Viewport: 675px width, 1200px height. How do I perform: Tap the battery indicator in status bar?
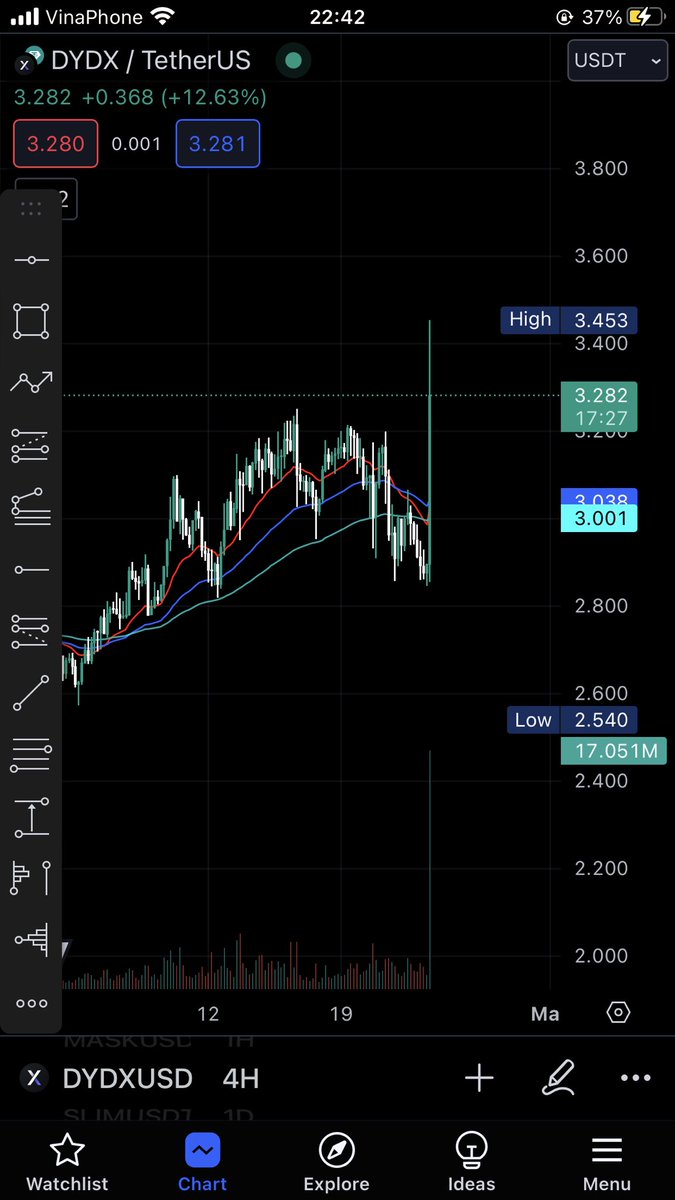643,17
